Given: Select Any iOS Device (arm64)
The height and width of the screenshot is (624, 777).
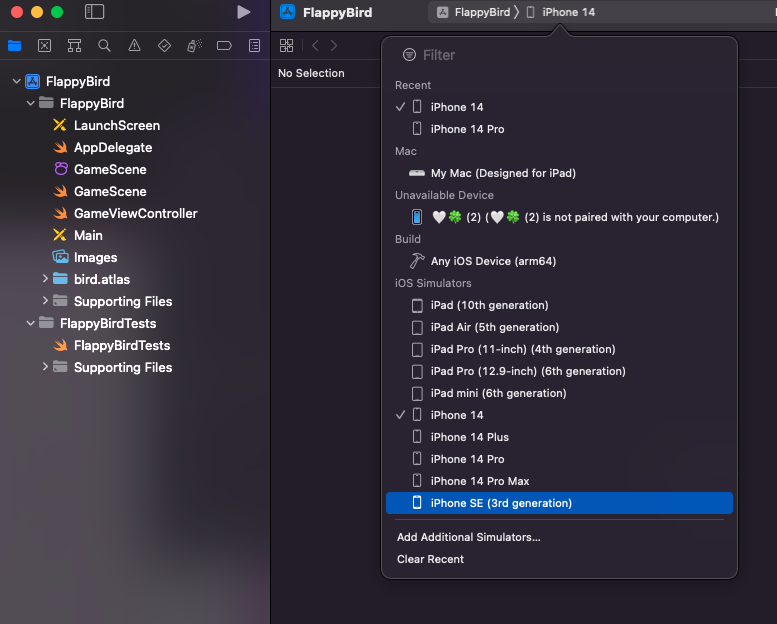Looking at the screenshot, I should (x=559, y=261).
